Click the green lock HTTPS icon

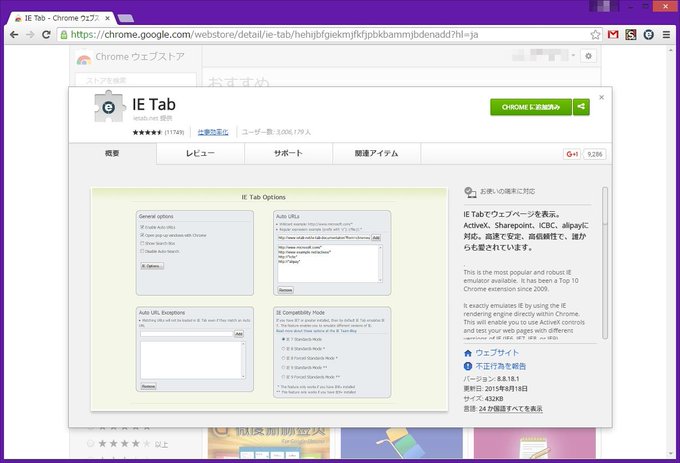pyautogui.click(x=64, y=35)
